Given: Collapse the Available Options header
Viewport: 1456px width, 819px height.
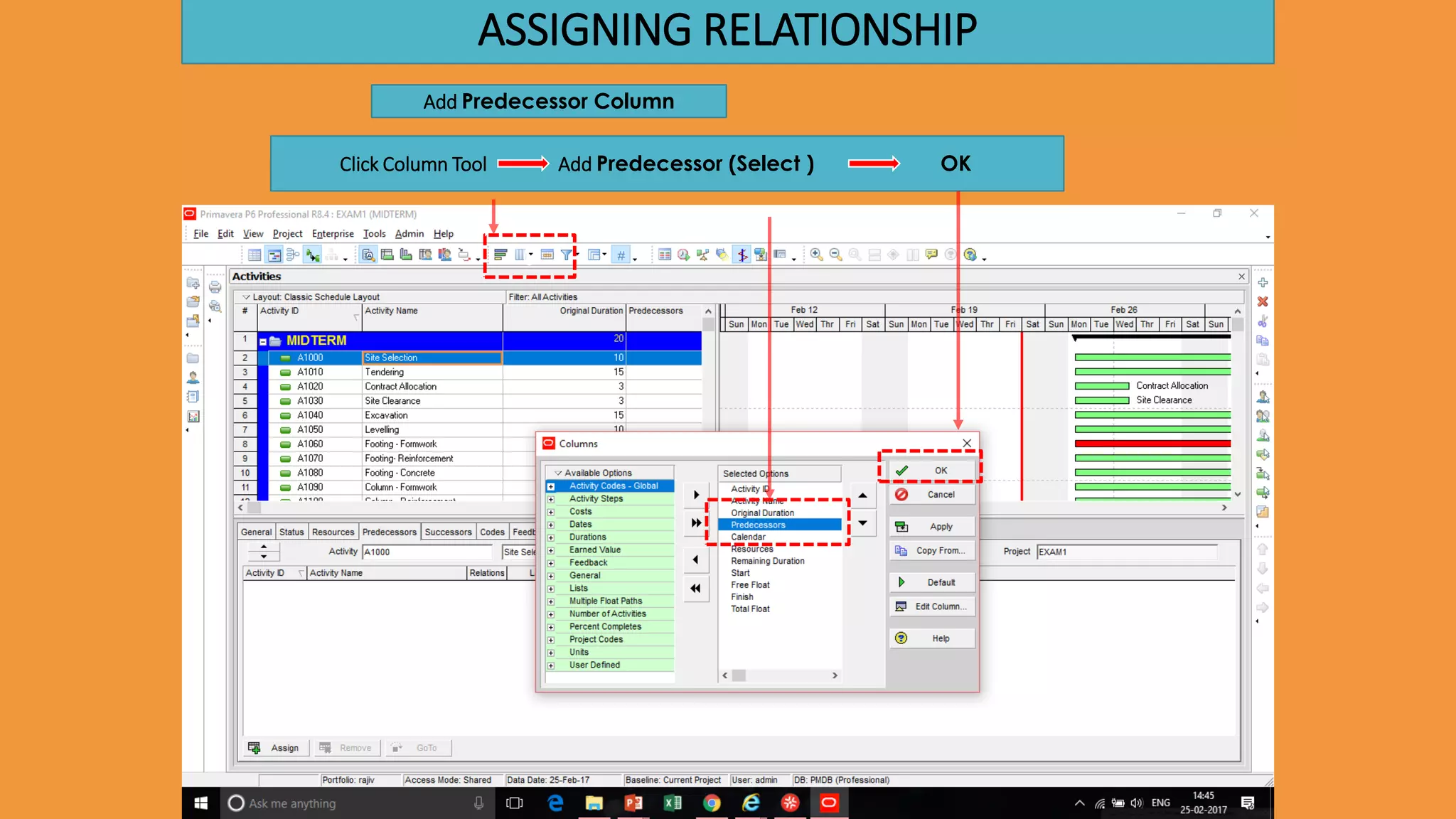Looking at the screenshot, I should pos(558,473).
